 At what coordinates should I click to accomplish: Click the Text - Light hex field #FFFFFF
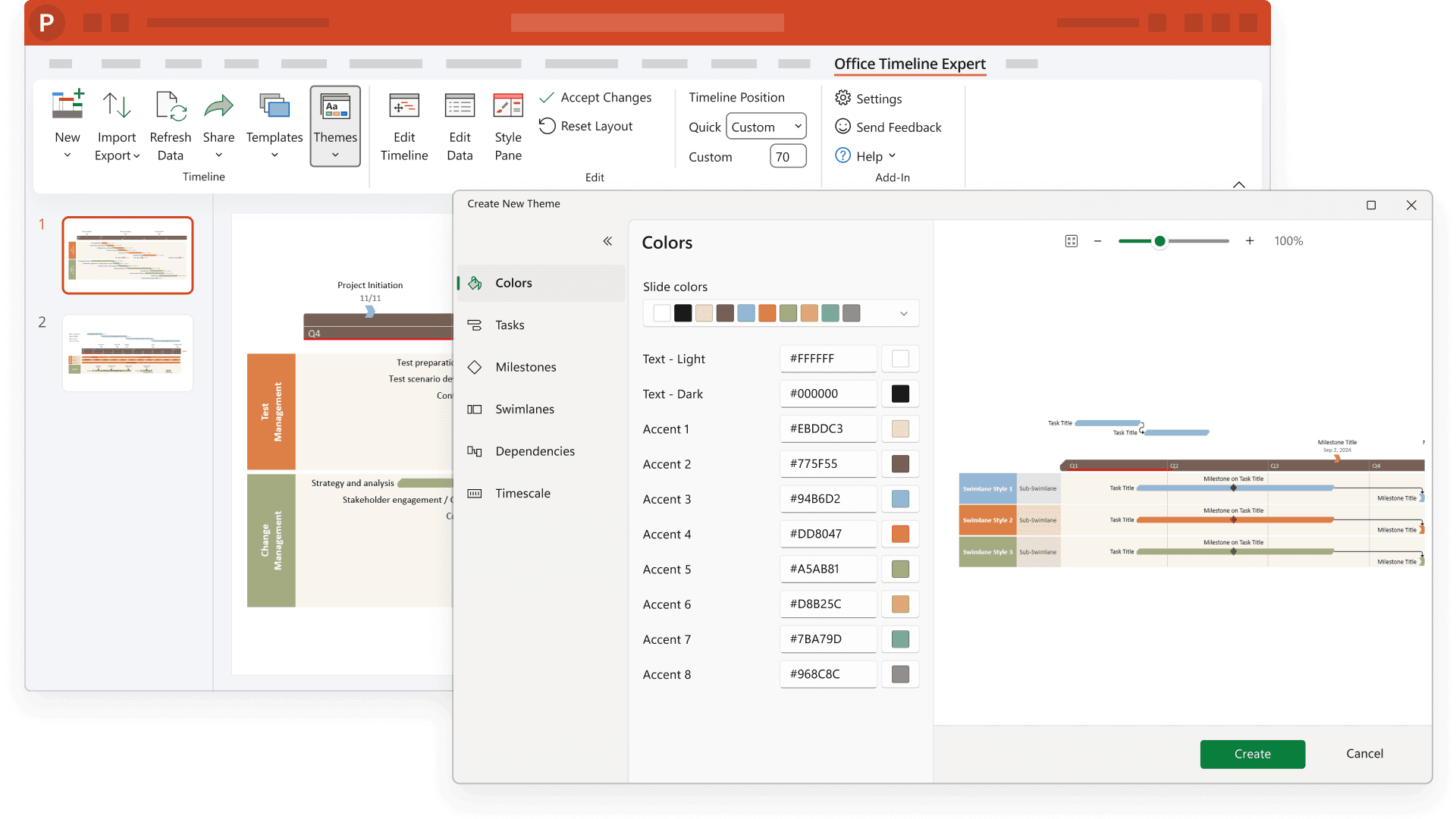pyautogui.click(x=828, y=359)
